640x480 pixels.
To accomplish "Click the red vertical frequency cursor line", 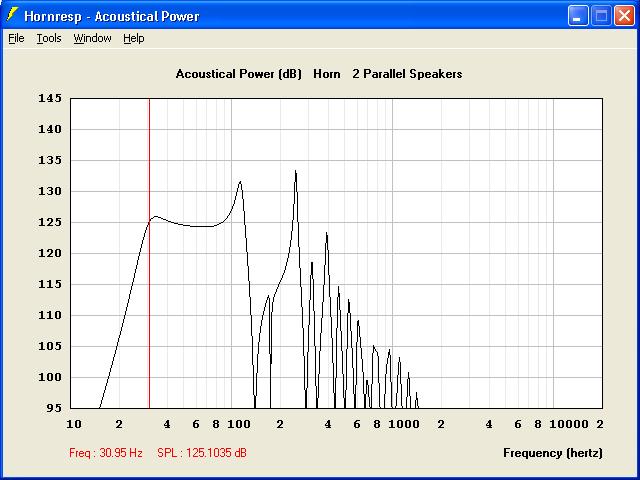I will pos(149,253).
